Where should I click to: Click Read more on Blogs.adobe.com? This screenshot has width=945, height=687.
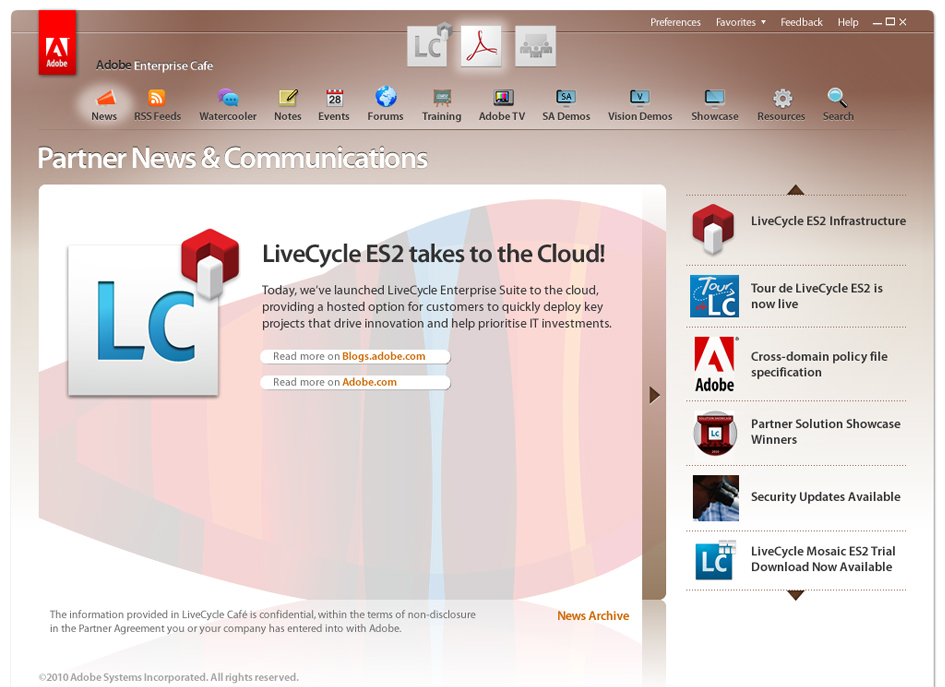355,356
